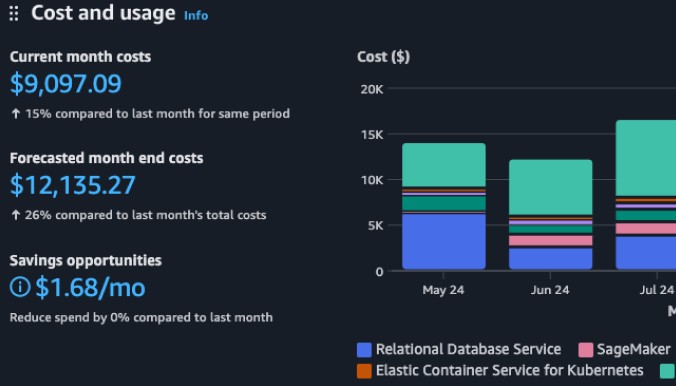Toggle Elastic Container Service for Kubernetes legend label
Viewport: 676px width, 386px height.
pos(510,370)
